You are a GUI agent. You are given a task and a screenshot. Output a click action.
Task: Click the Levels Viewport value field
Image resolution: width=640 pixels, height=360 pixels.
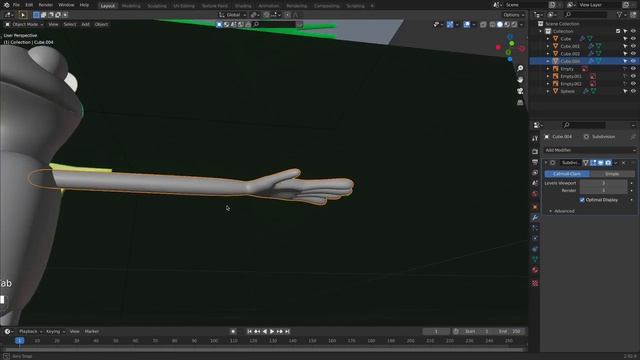click(x=604, y=183)
